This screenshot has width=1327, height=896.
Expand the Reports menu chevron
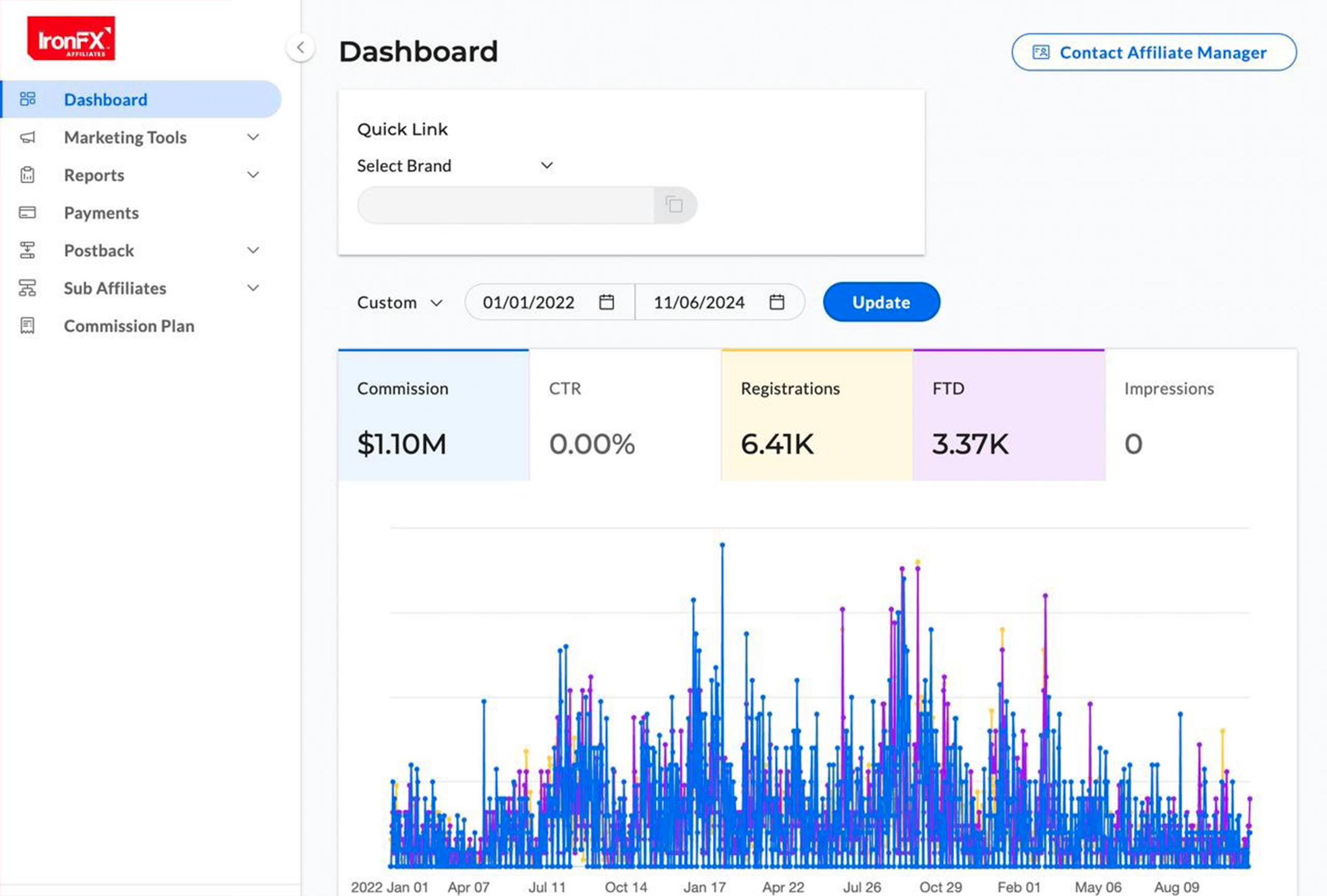pyautogui.click(x=253, y=175)
